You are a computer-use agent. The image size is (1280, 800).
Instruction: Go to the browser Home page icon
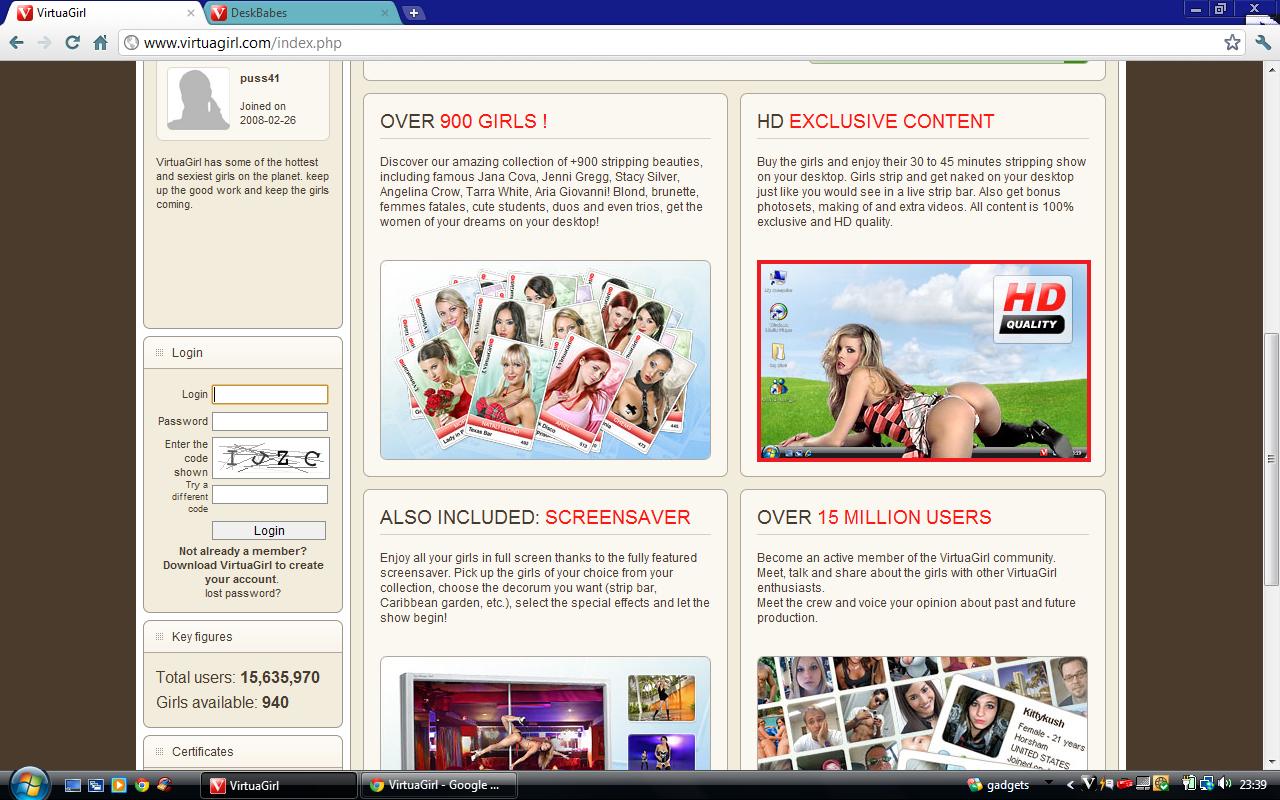pyautogui.click(x=100, y=42)
